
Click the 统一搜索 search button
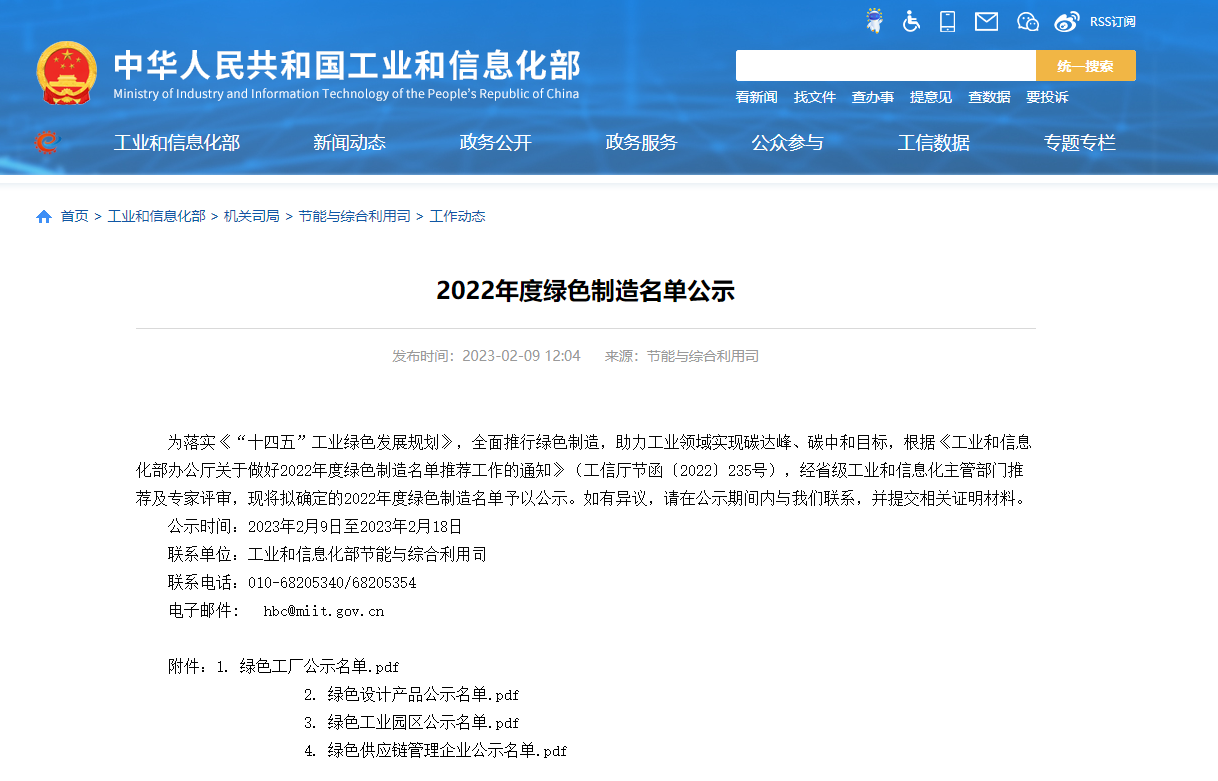coord(1085,65)
